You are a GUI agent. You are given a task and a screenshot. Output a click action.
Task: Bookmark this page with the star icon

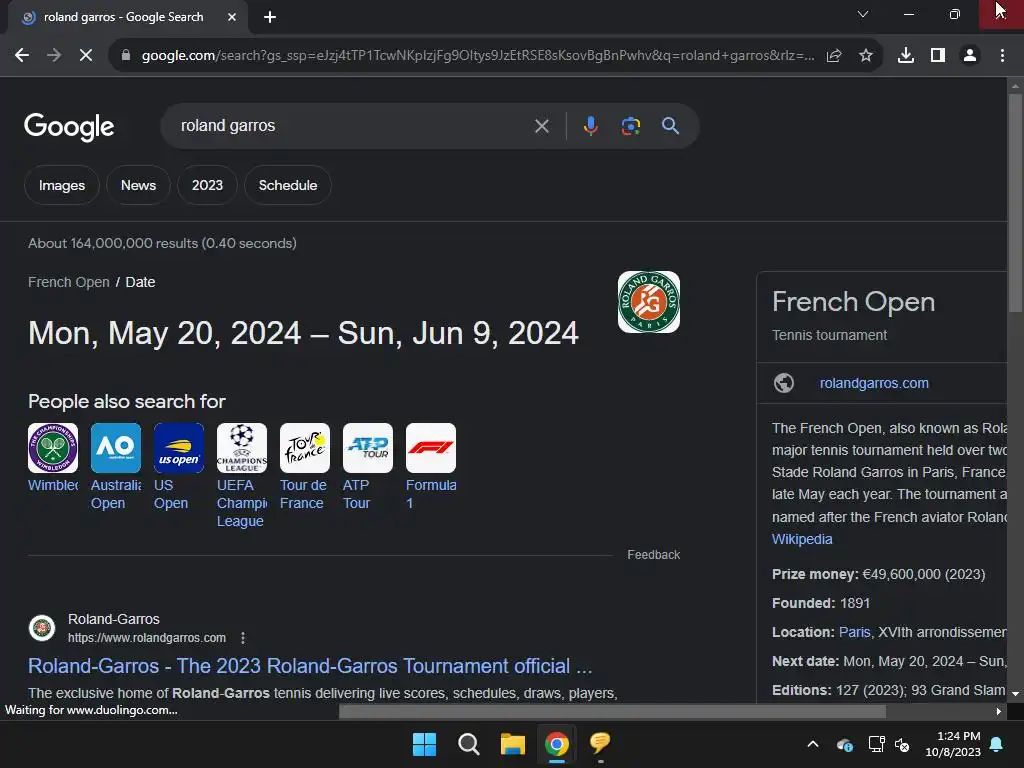865,56
